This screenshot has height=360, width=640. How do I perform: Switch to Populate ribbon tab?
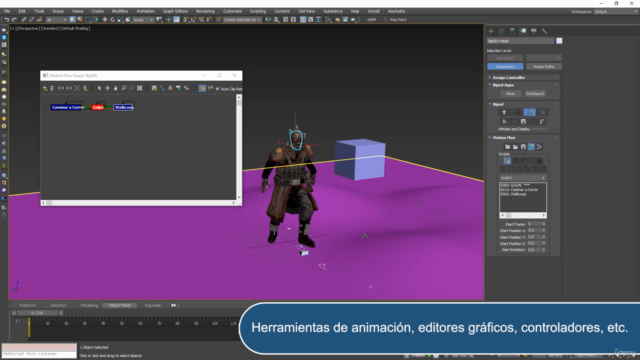pyautogui.click(x=153, y=305)
